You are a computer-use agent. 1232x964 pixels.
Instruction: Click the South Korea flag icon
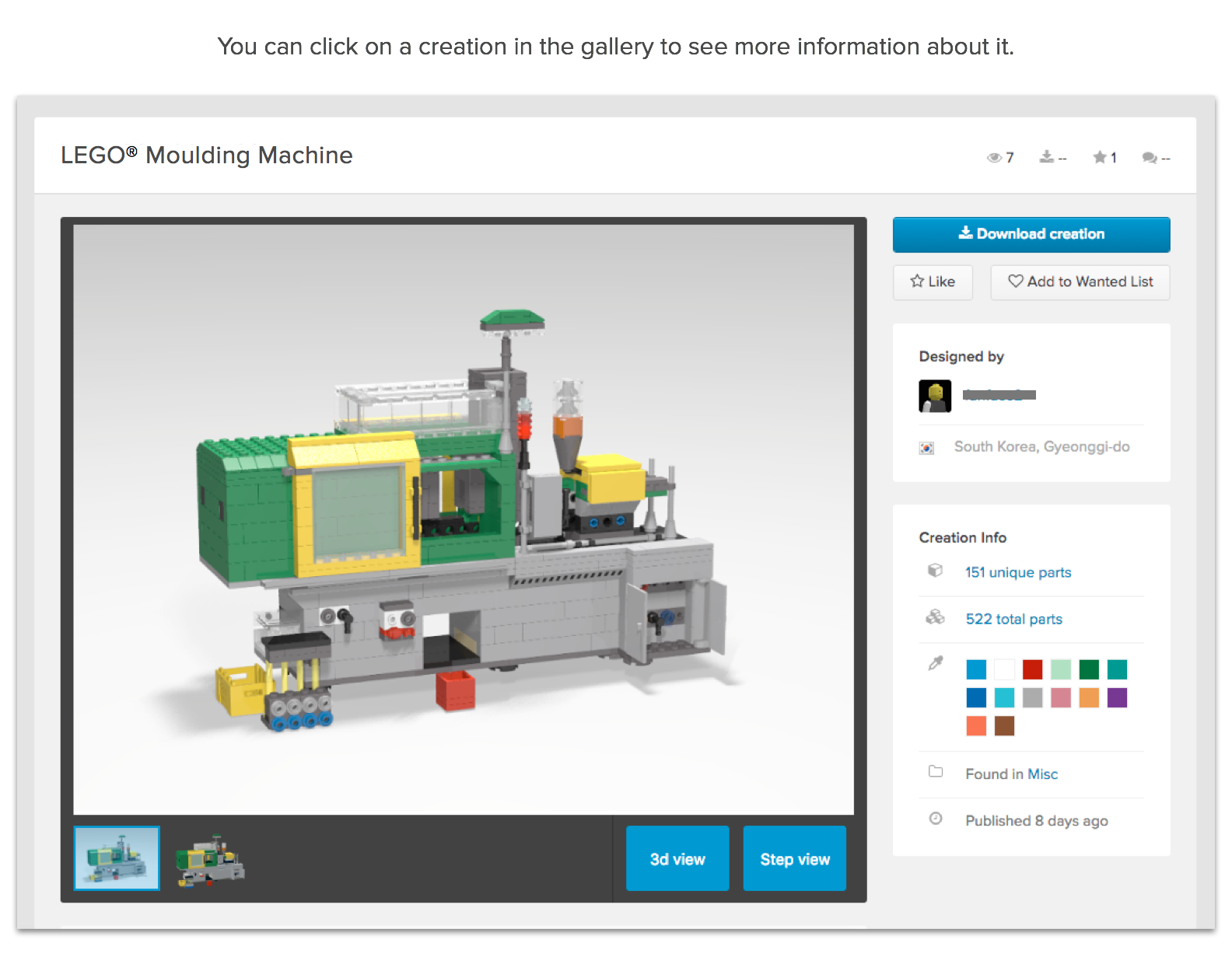coord(926,448)
